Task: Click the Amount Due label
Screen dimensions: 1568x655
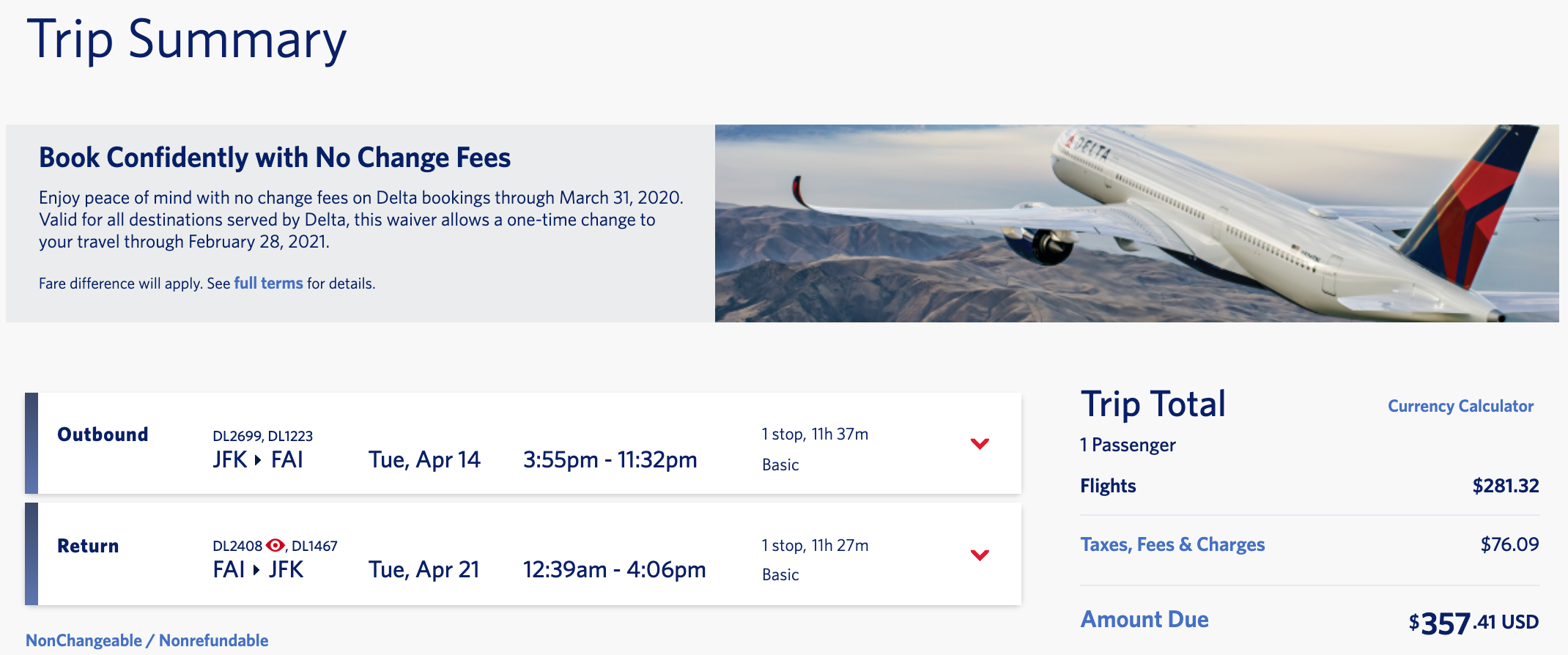Action: 1144,619
